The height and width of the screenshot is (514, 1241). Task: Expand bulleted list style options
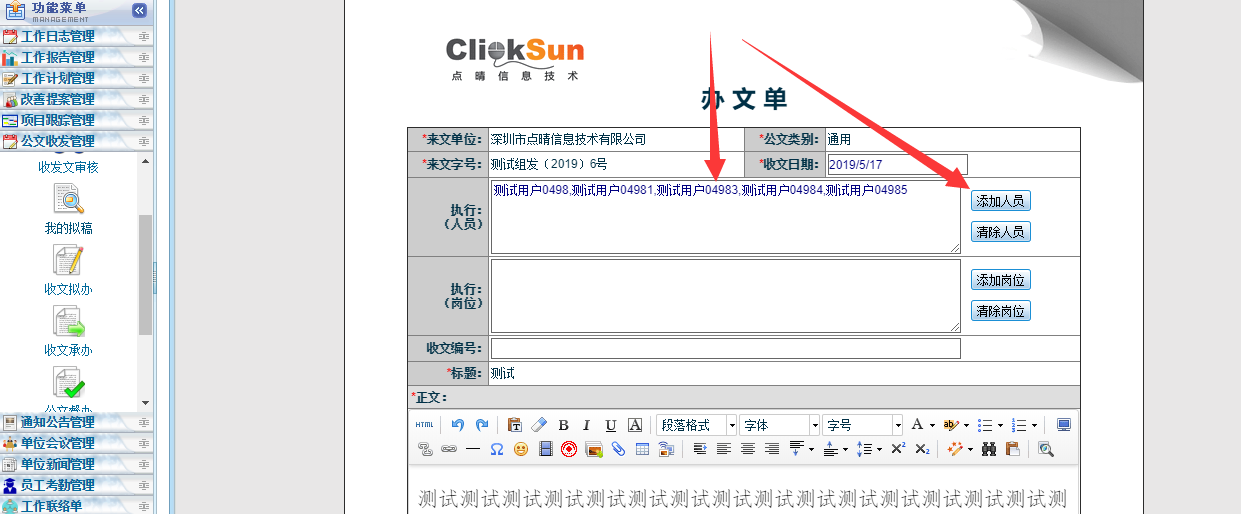pyautogui.click(x=1000, y=425)
